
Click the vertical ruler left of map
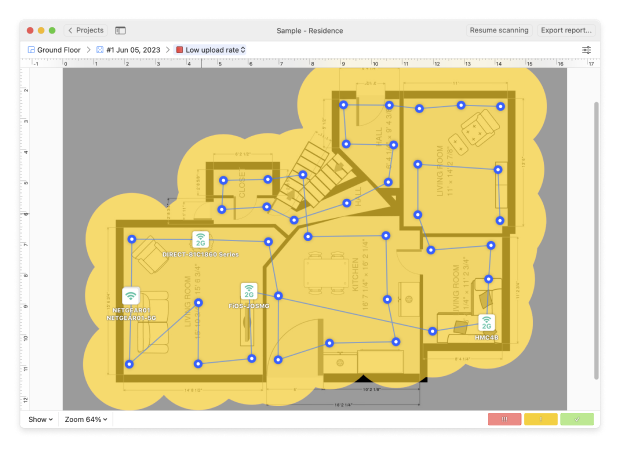click(x=25, y=239)
